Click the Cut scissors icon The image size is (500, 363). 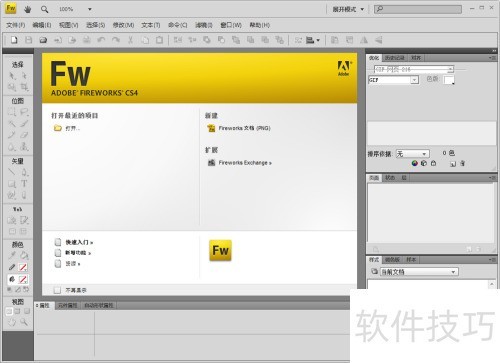pyautogui.click(x=130, y=40)
